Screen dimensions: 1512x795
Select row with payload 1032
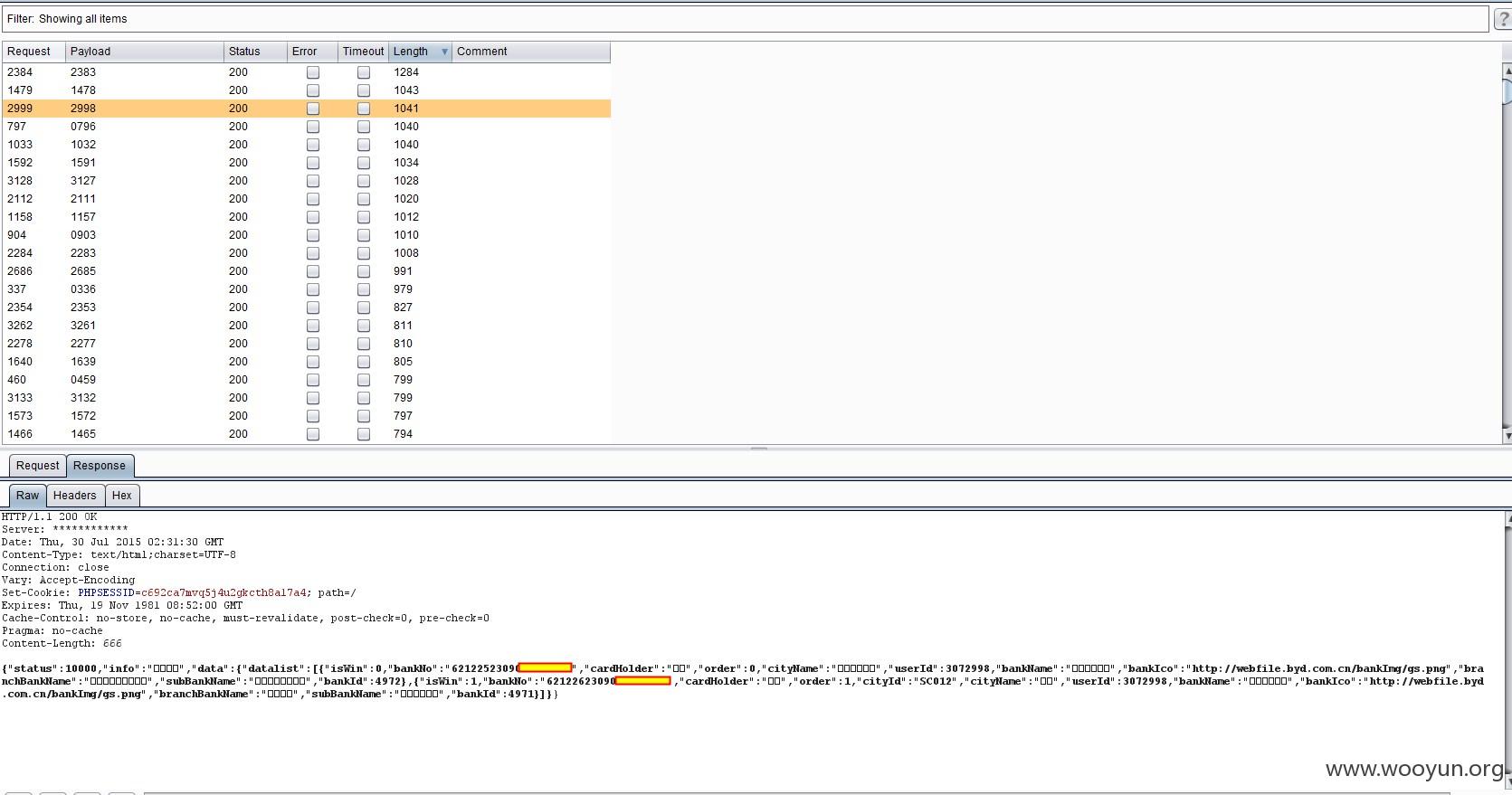click(x=306, y=145)
